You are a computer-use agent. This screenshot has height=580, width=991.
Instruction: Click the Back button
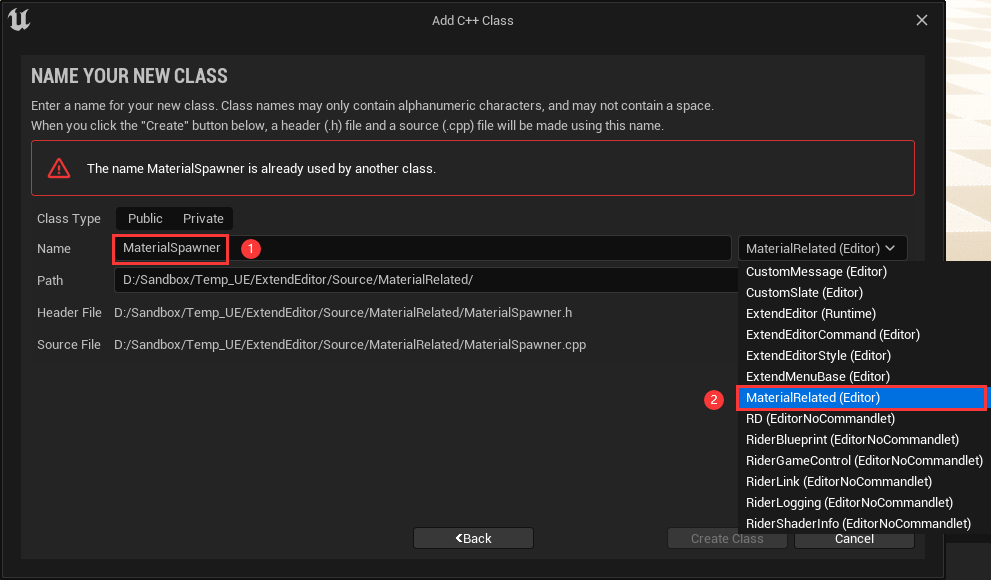[x=473, y=538]
